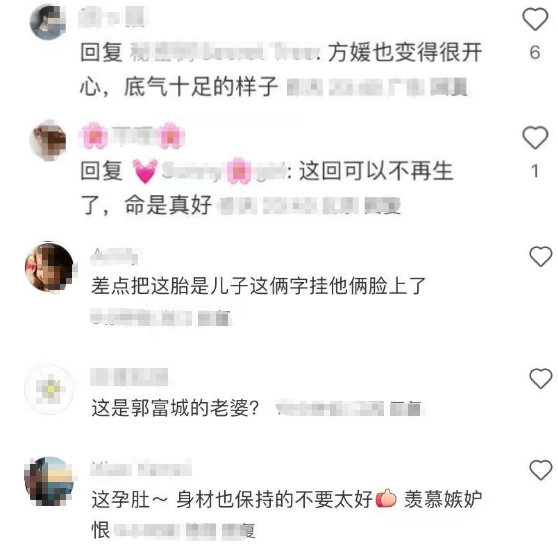Tap the reply label under 羡慕嫉妒恨 comment
Image resolution: width=558 pixels, height=551 pixels.
point(238,531)
